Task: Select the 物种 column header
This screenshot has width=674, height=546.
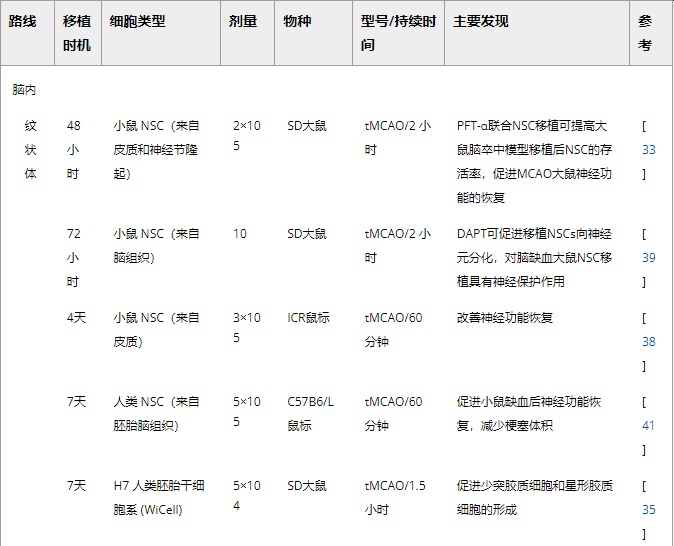Action: pyautogui.click(x=297, y=22)
